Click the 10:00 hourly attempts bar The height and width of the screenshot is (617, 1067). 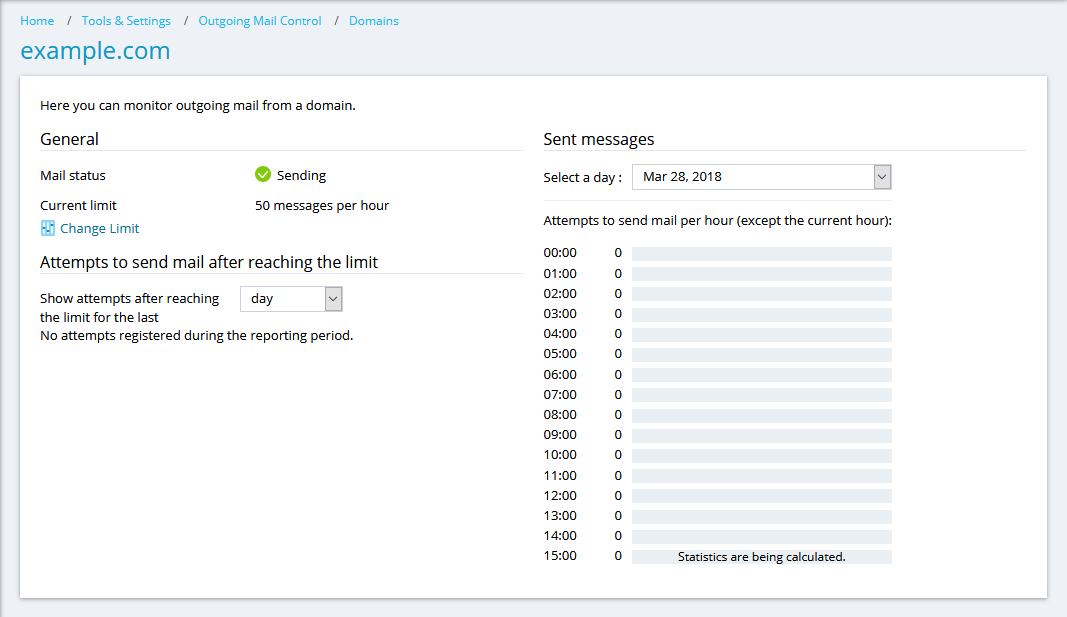[x=761, y=455]
